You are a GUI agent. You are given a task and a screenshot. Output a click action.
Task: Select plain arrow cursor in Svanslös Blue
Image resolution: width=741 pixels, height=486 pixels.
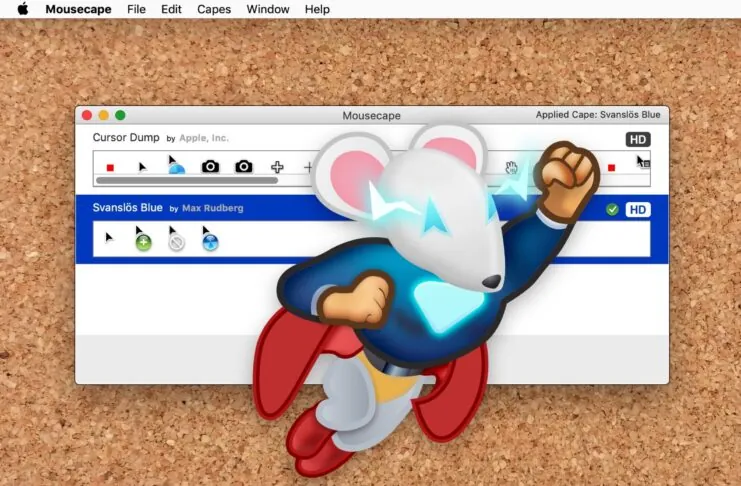tap(109, 237)
